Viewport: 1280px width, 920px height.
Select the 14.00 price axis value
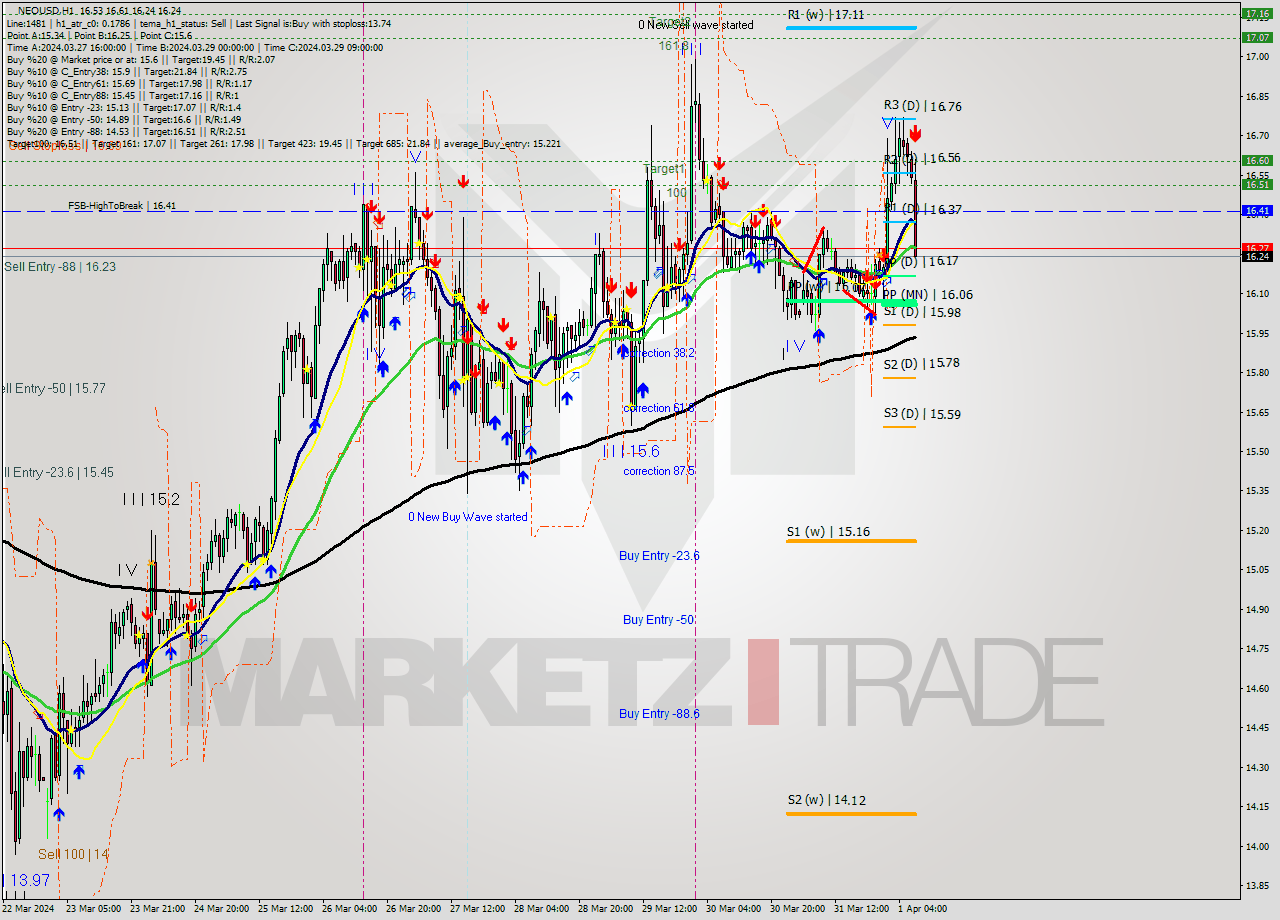pos(1257,846)
